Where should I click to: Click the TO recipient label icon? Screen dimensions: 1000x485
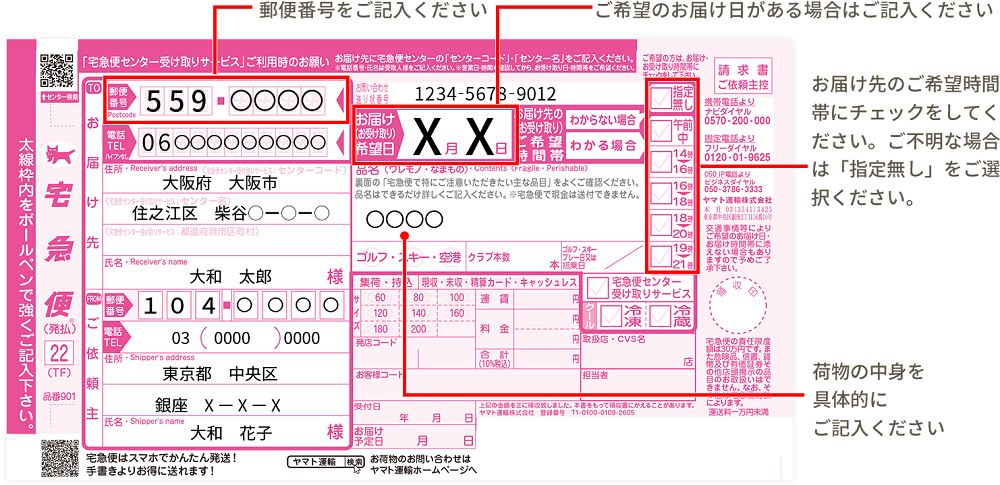(x=95, y=89)
